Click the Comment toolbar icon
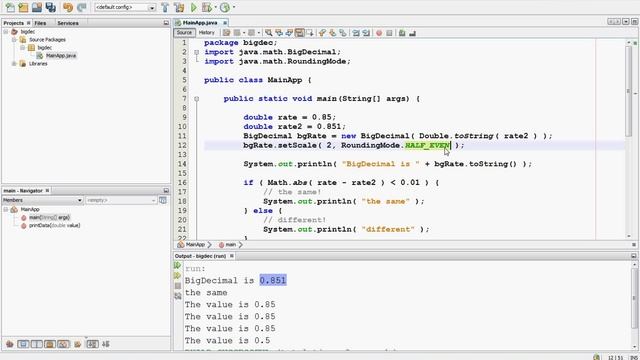 [402, 33]
